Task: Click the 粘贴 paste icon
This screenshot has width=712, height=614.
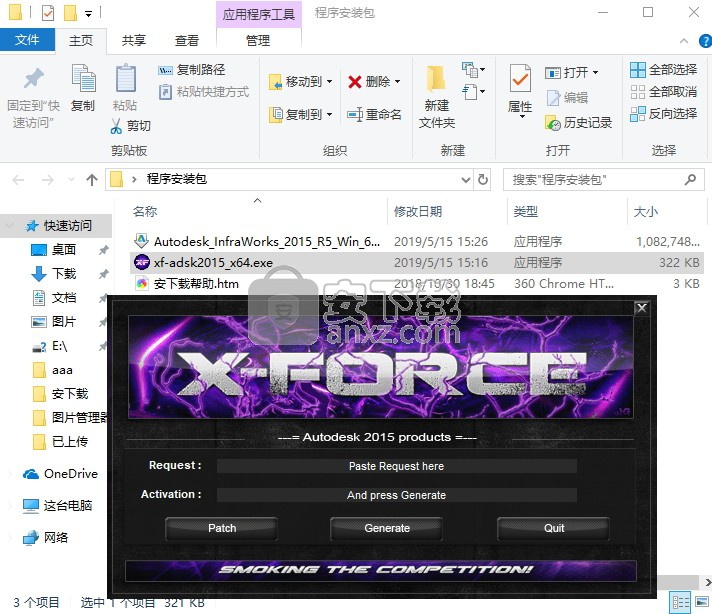Action: tap(125, 79)
